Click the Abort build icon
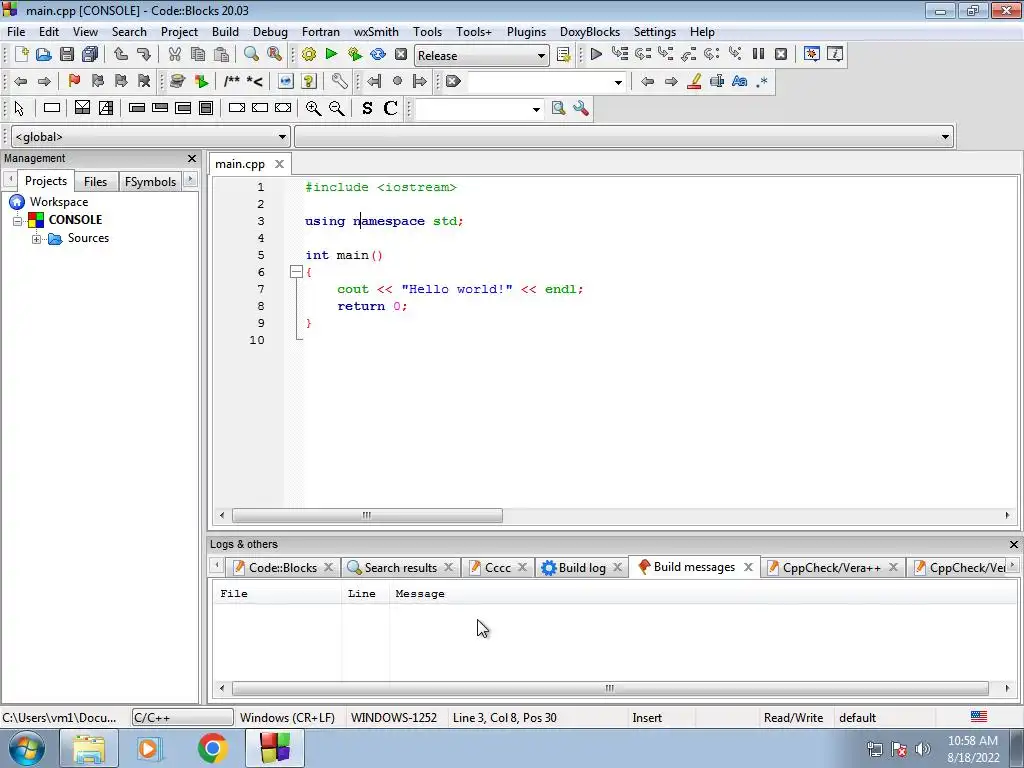 [401, 54]
